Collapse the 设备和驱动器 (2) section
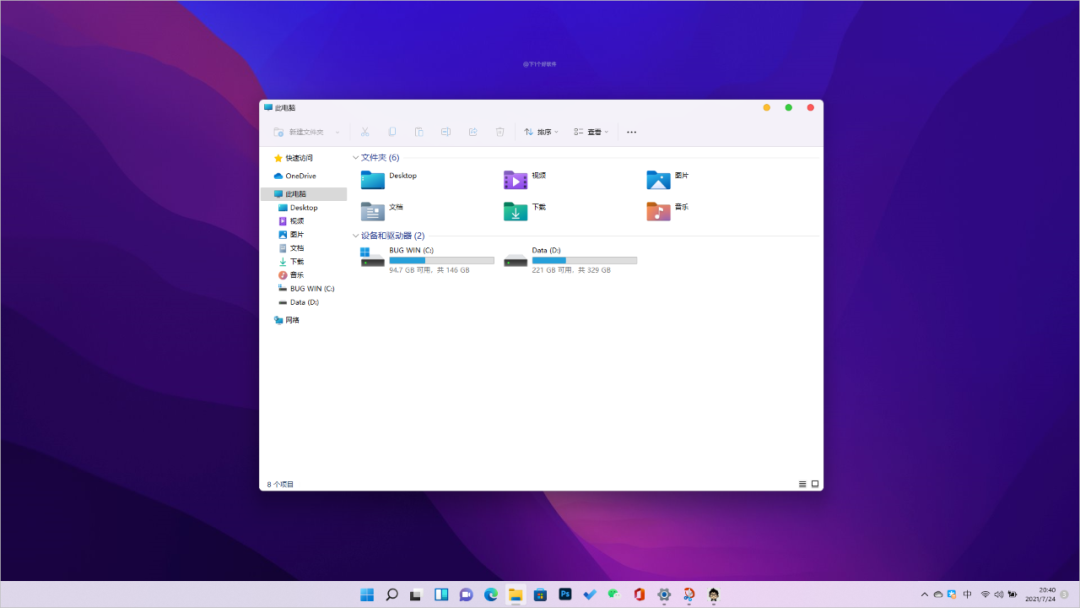 355,236
